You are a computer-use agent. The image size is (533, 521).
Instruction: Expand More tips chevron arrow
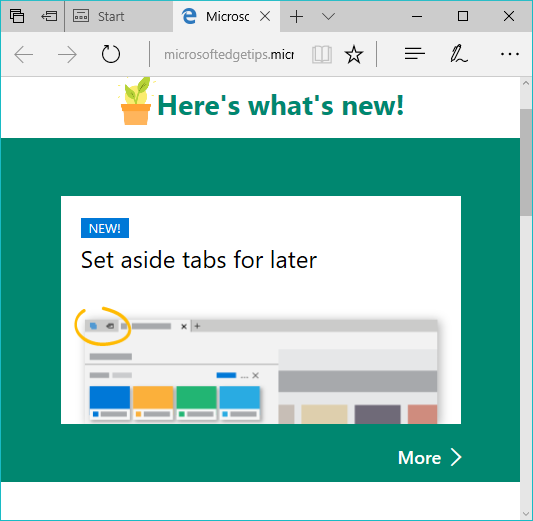click(x=456, y=457)
